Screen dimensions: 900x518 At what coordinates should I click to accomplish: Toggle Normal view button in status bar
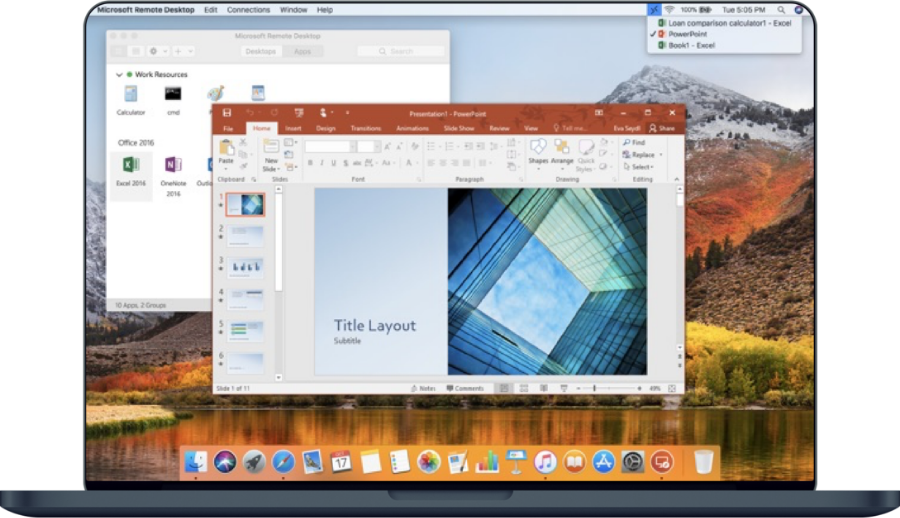(504, 389)
